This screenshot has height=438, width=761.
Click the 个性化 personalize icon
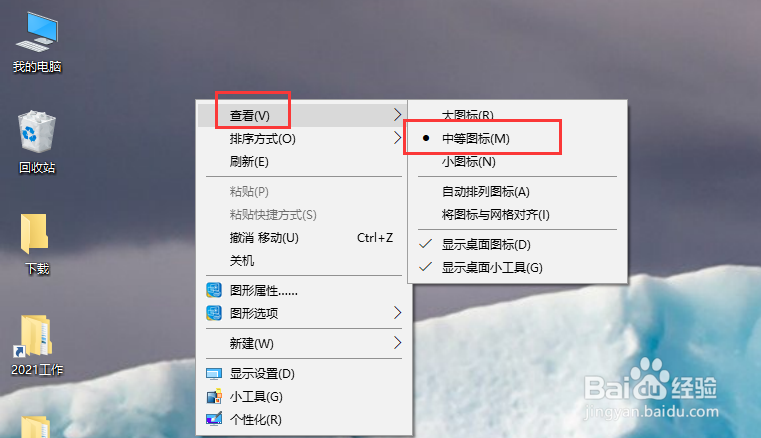[x=214, y=419]
